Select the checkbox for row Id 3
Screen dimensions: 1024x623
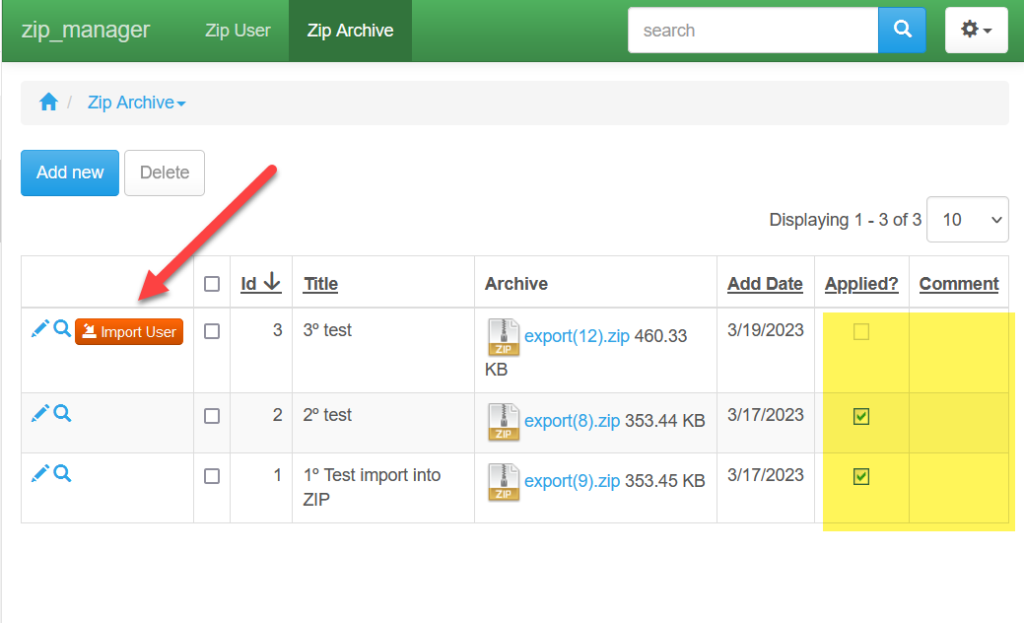tap(211, 332)
